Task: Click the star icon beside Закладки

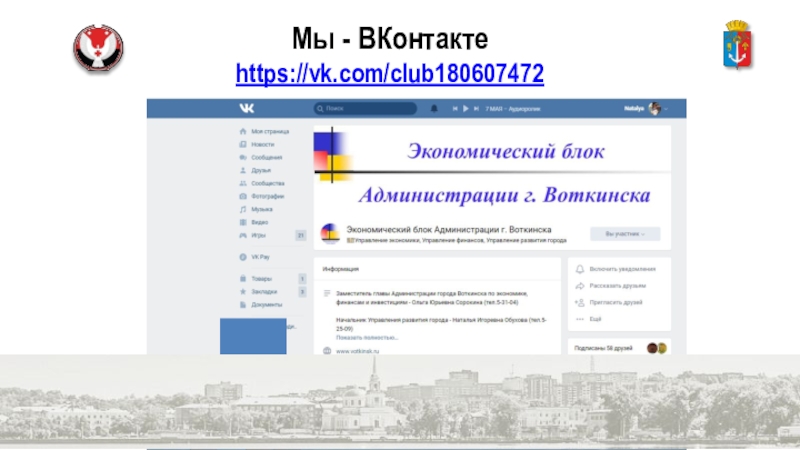Action: (243, 291)
